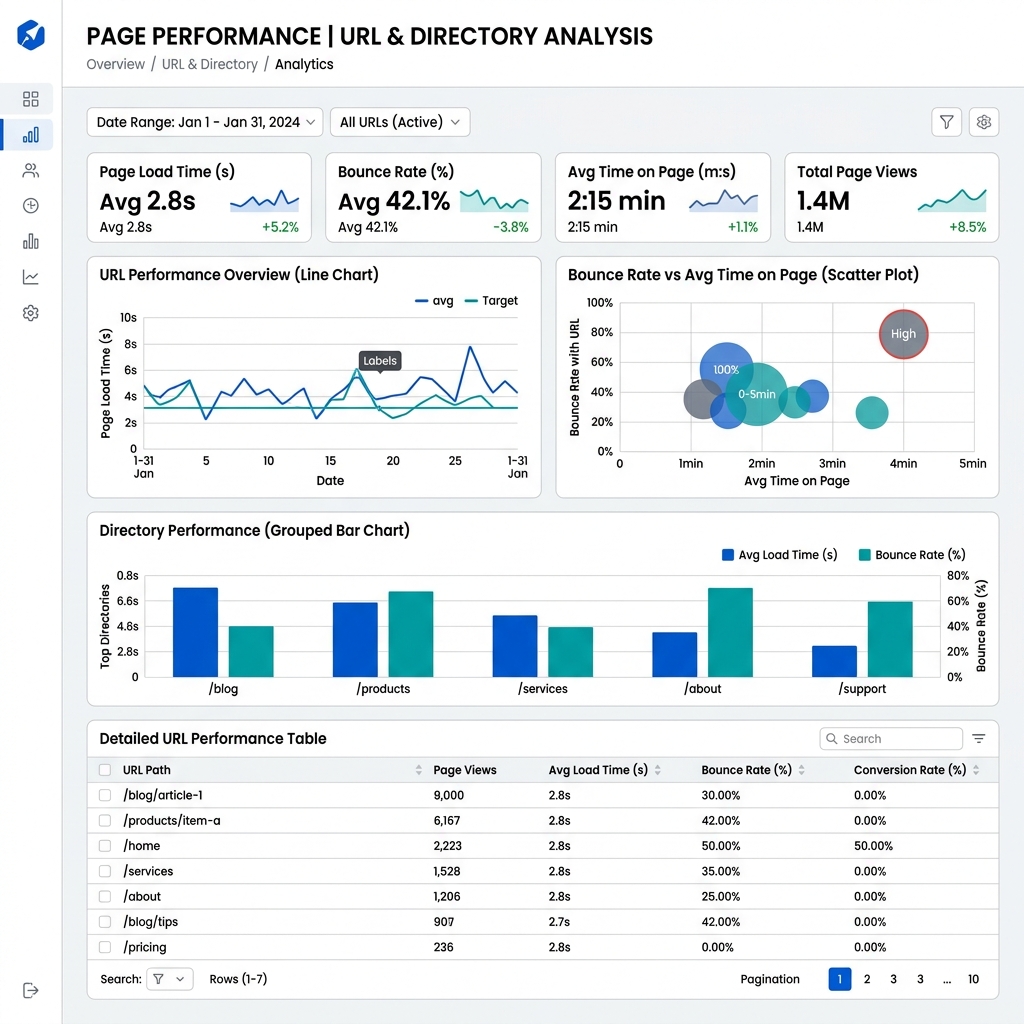Click the /blog blue load time bar
Image resolution: width=1024 pixels, height=1024 pixels.
click(x=195, y=632)
